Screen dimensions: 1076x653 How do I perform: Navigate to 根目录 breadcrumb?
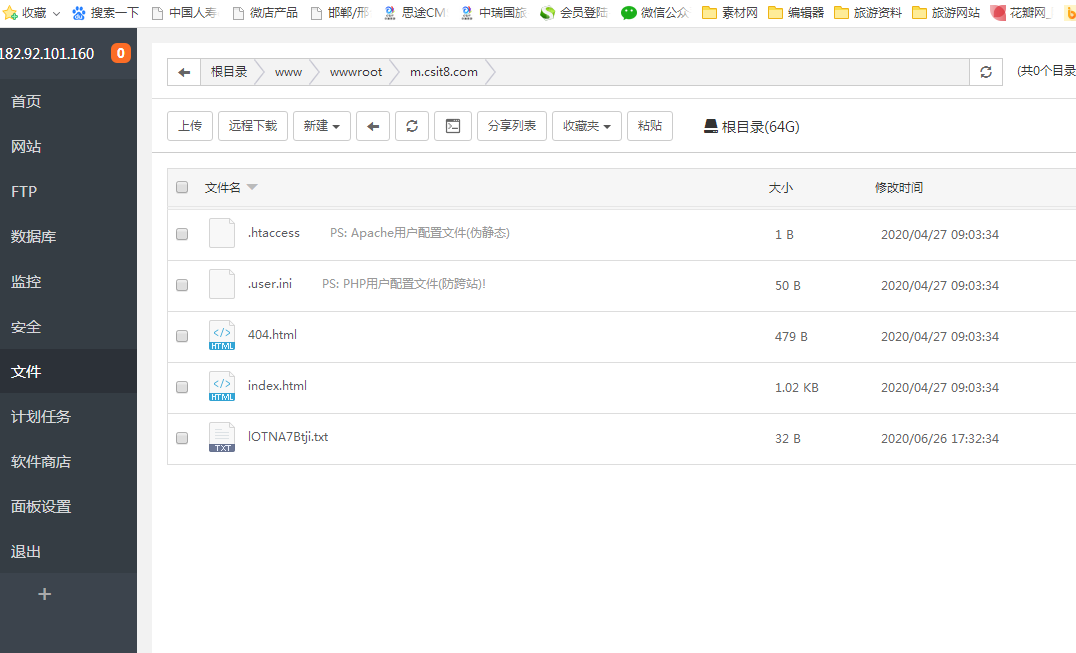click(x=229, y=72)
